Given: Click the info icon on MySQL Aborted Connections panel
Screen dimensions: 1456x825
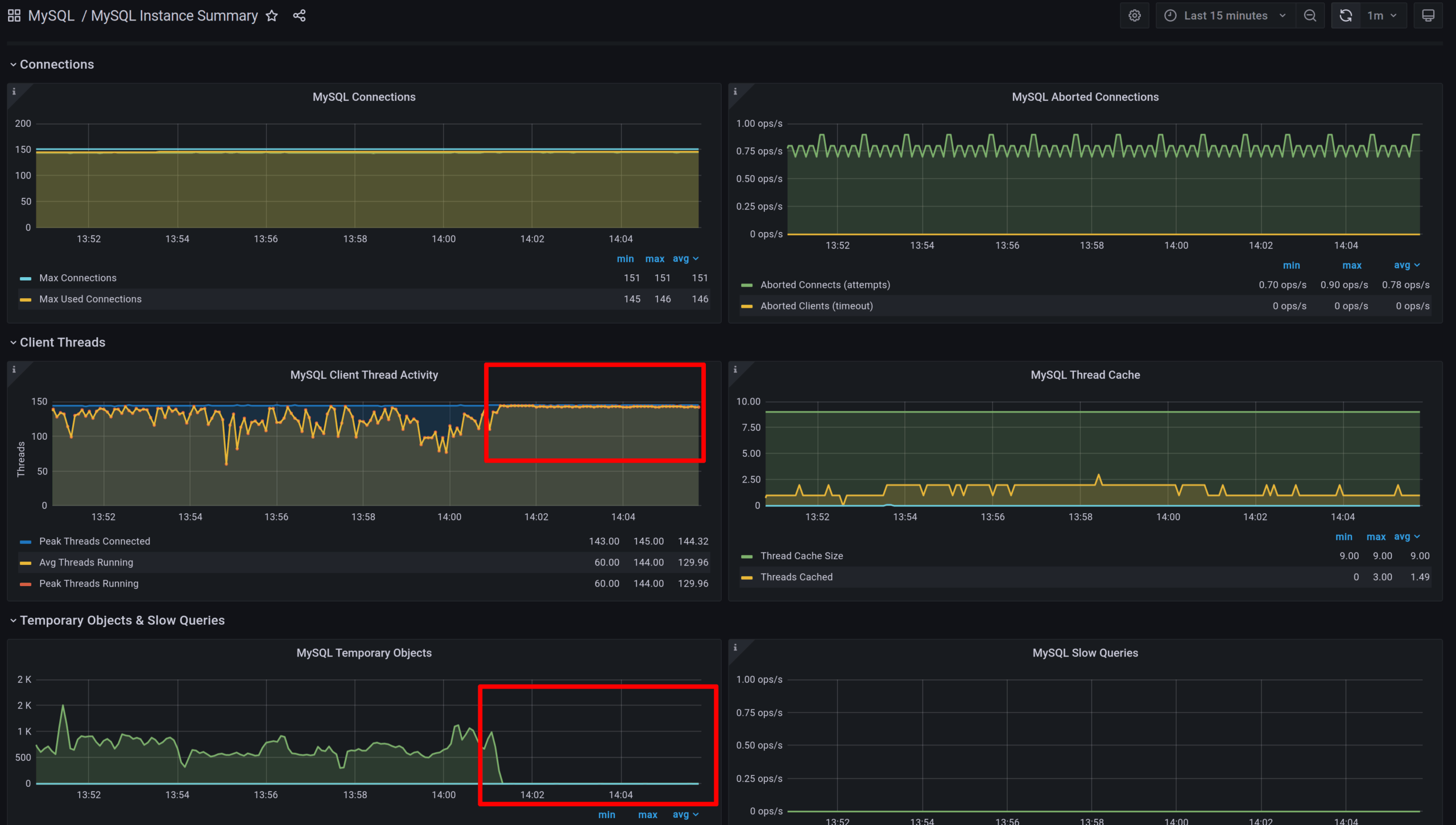Looking at the screenshot, I should (x=735, y=91).
